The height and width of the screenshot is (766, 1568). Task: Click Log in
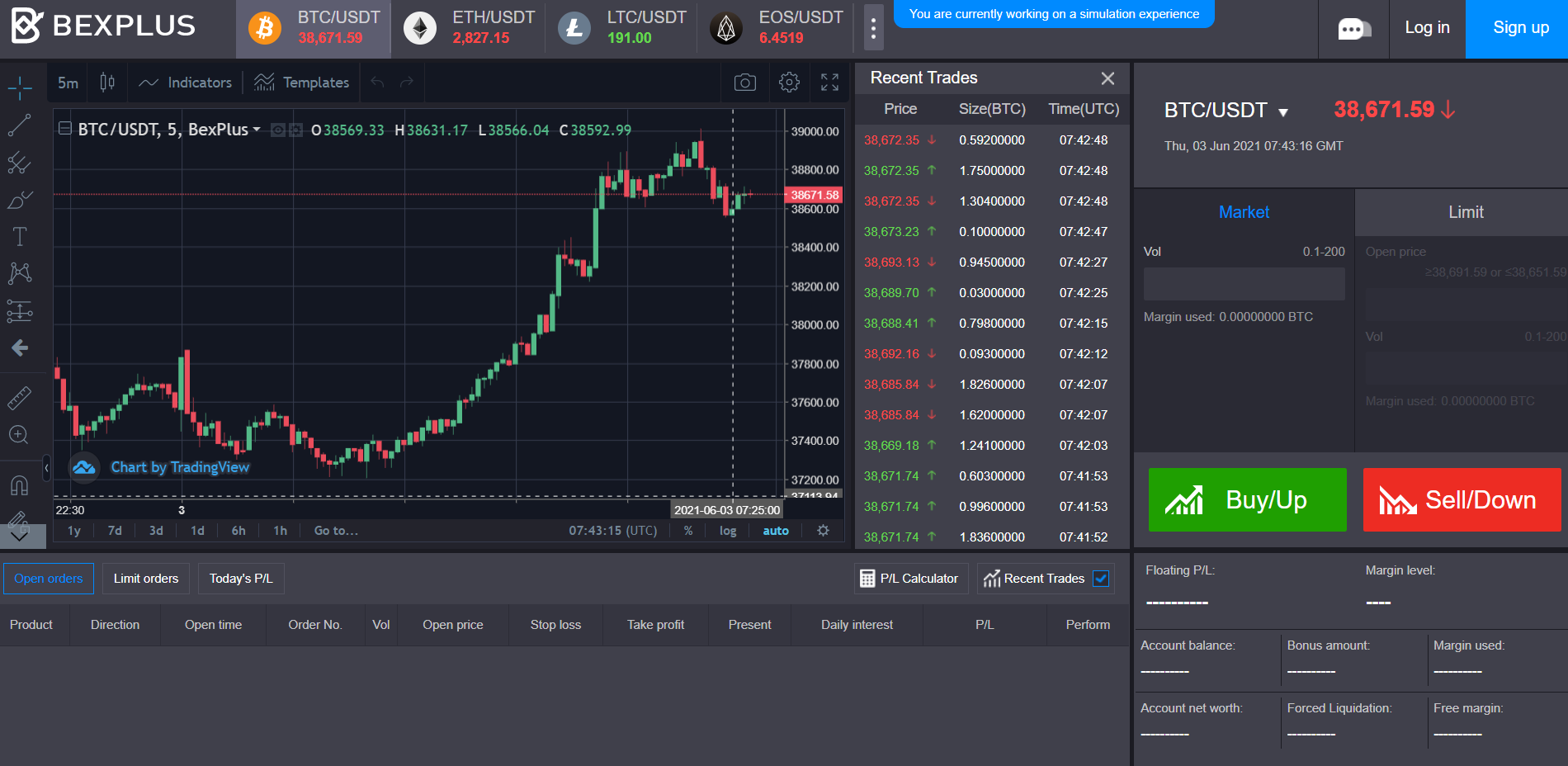[x=1427, y=28]
